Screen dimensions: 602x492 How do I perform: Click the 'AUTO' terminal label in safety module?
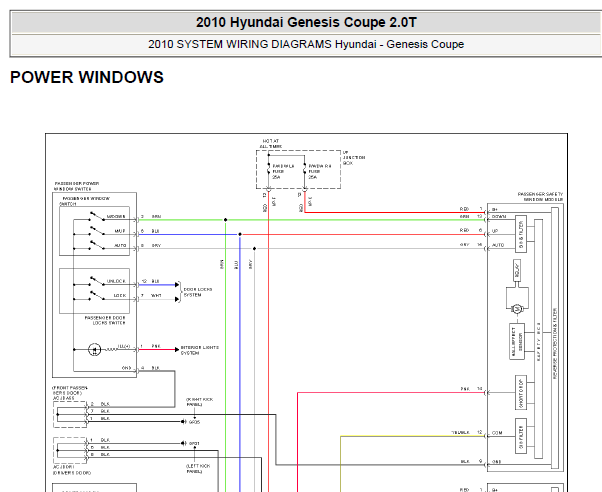click(498, 245)
